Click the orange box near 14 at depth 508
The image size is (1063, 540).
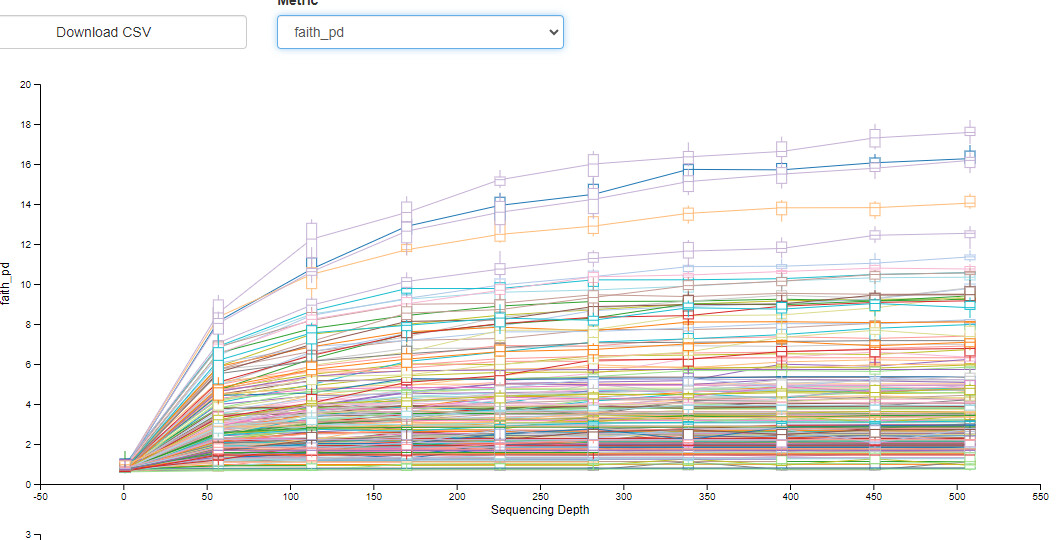point(969,202)
